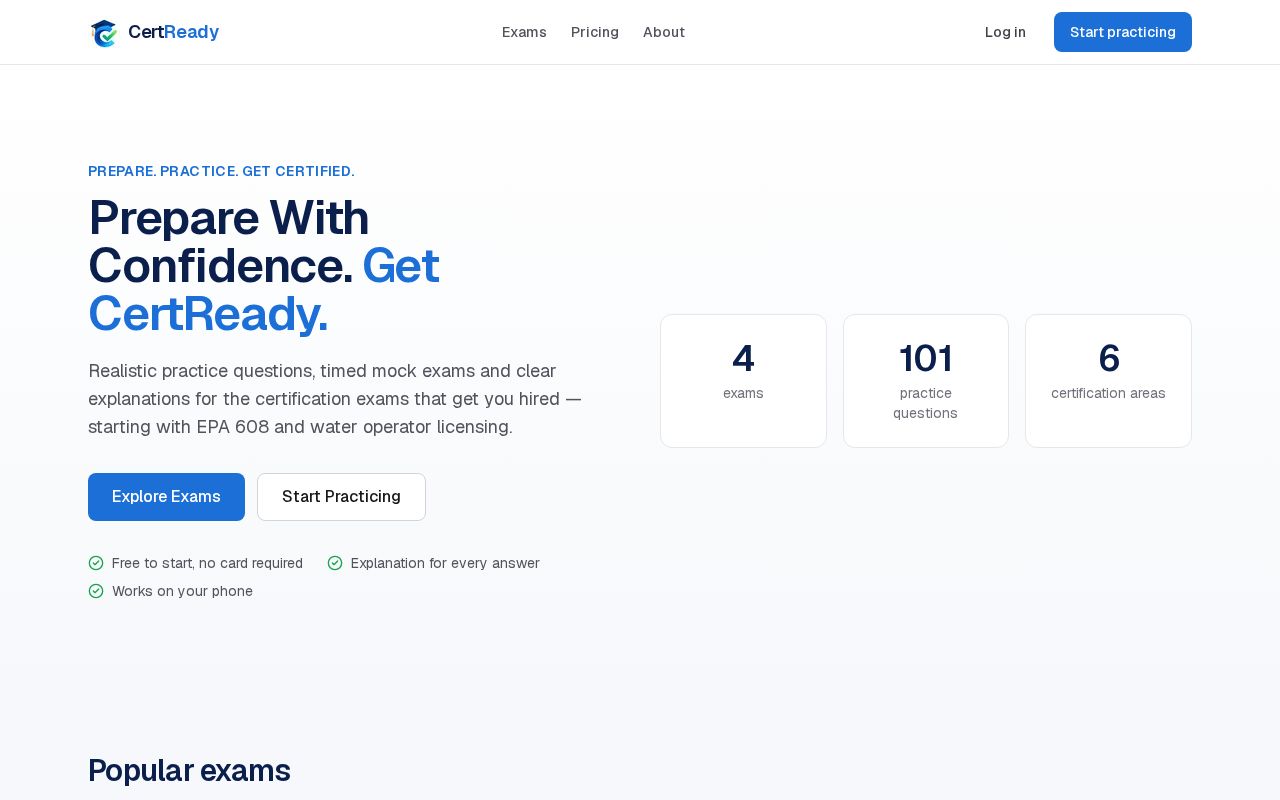The width and height of the screenshot is (1280, 800).
Task: Click the "PREPARE. PRACTICE. GET CERTIFIED." tagline
Action: point(221,171)
